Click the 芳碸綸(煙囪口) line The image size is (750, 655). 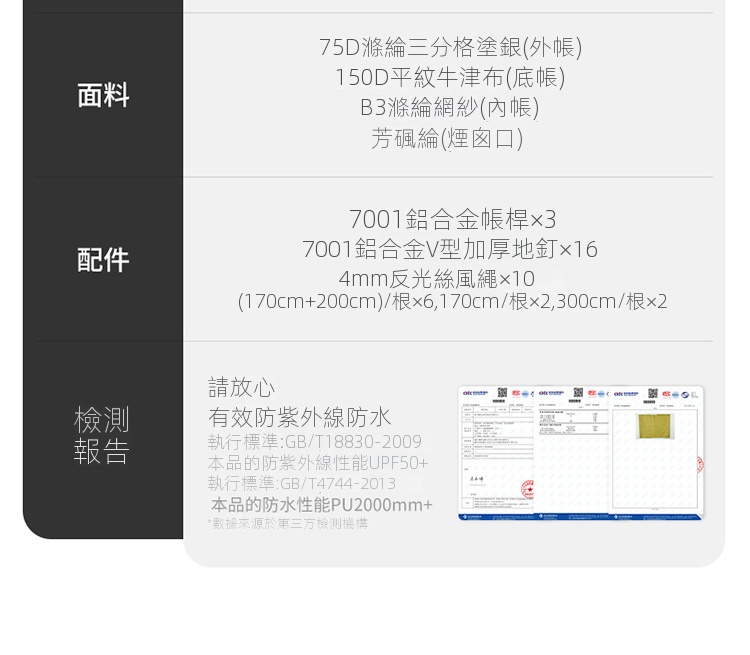tap(447, 138)
